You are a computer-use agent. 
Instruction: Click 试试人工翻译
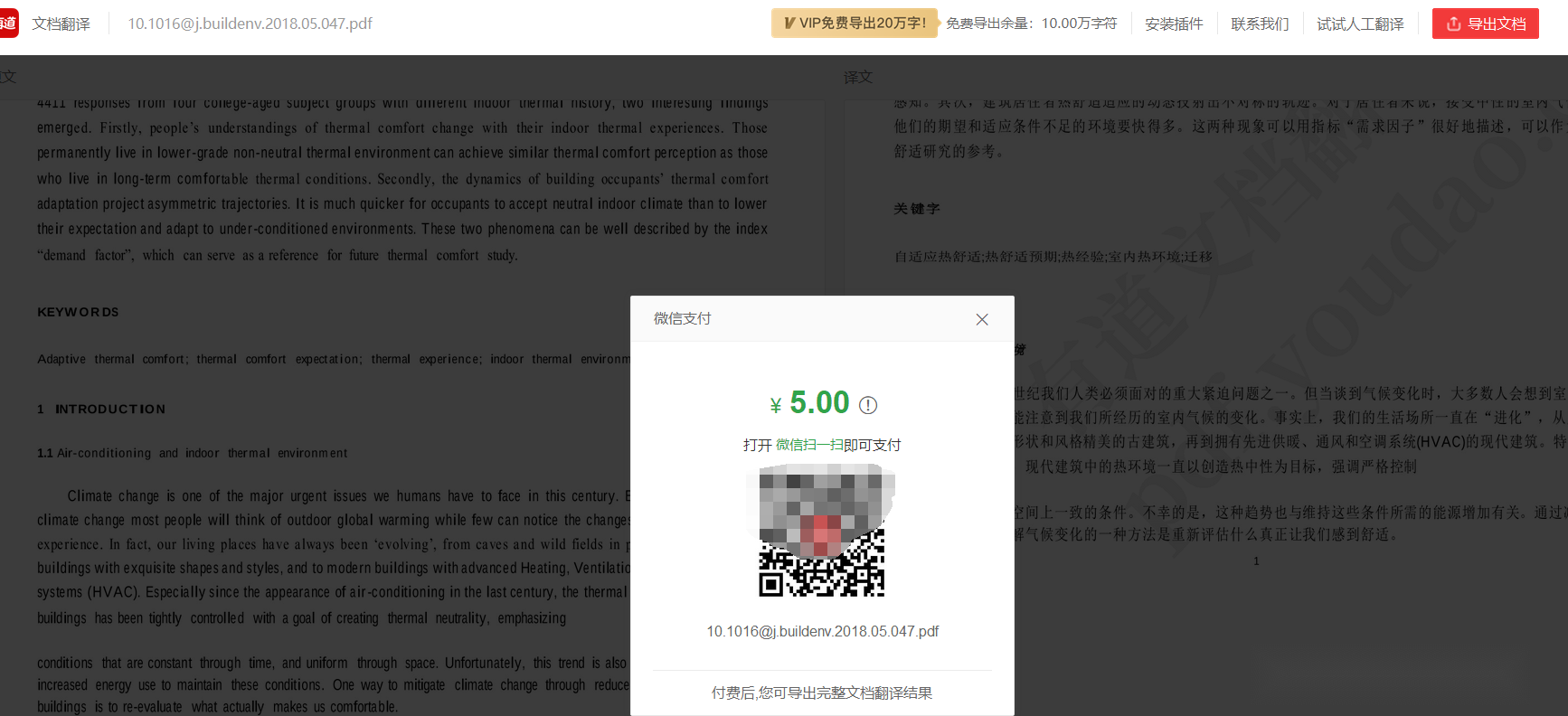pyautogui.click(x=1360, y=24)
